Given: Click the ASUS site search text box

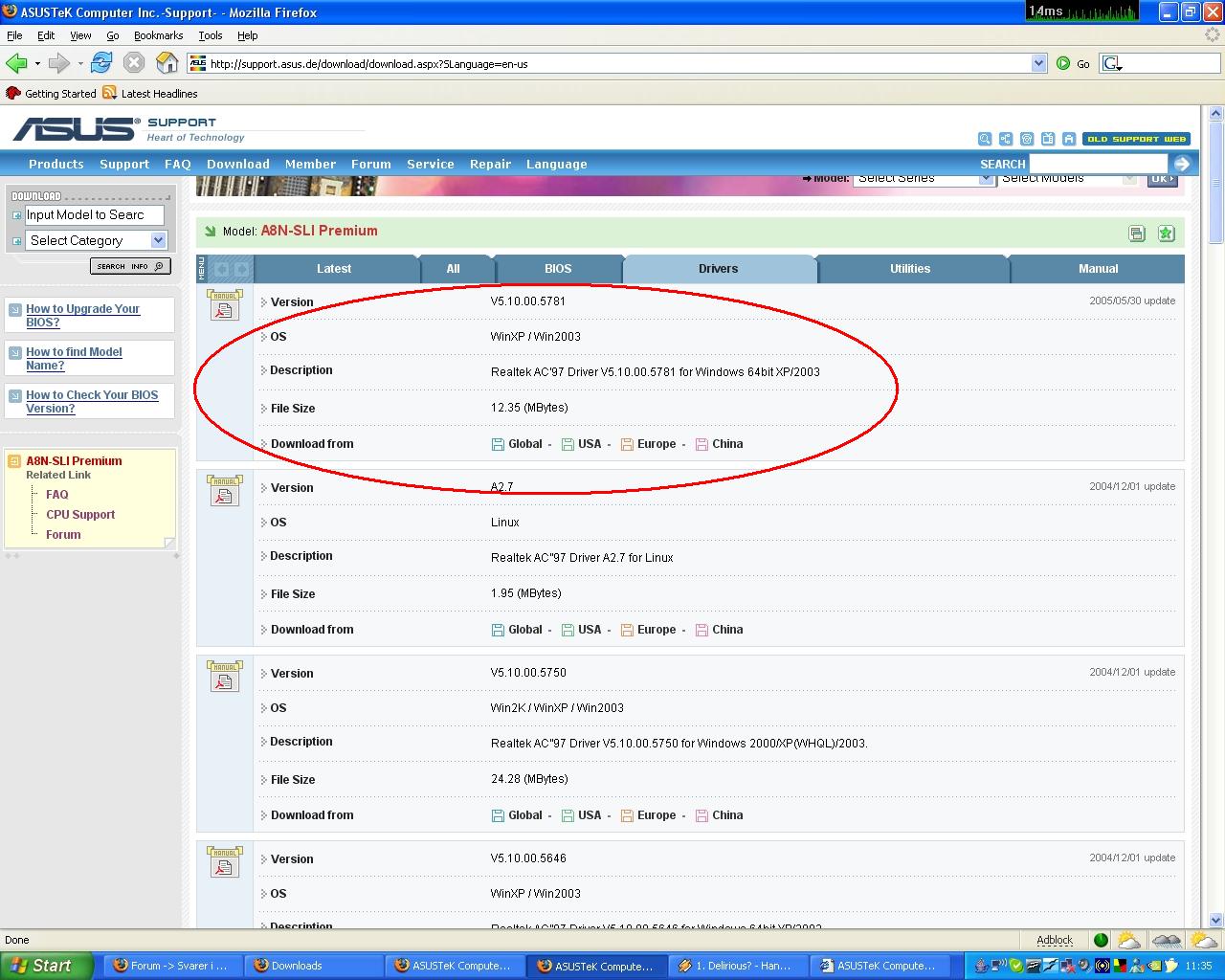Looking at the screenshot, I should tap(1098, 164).
